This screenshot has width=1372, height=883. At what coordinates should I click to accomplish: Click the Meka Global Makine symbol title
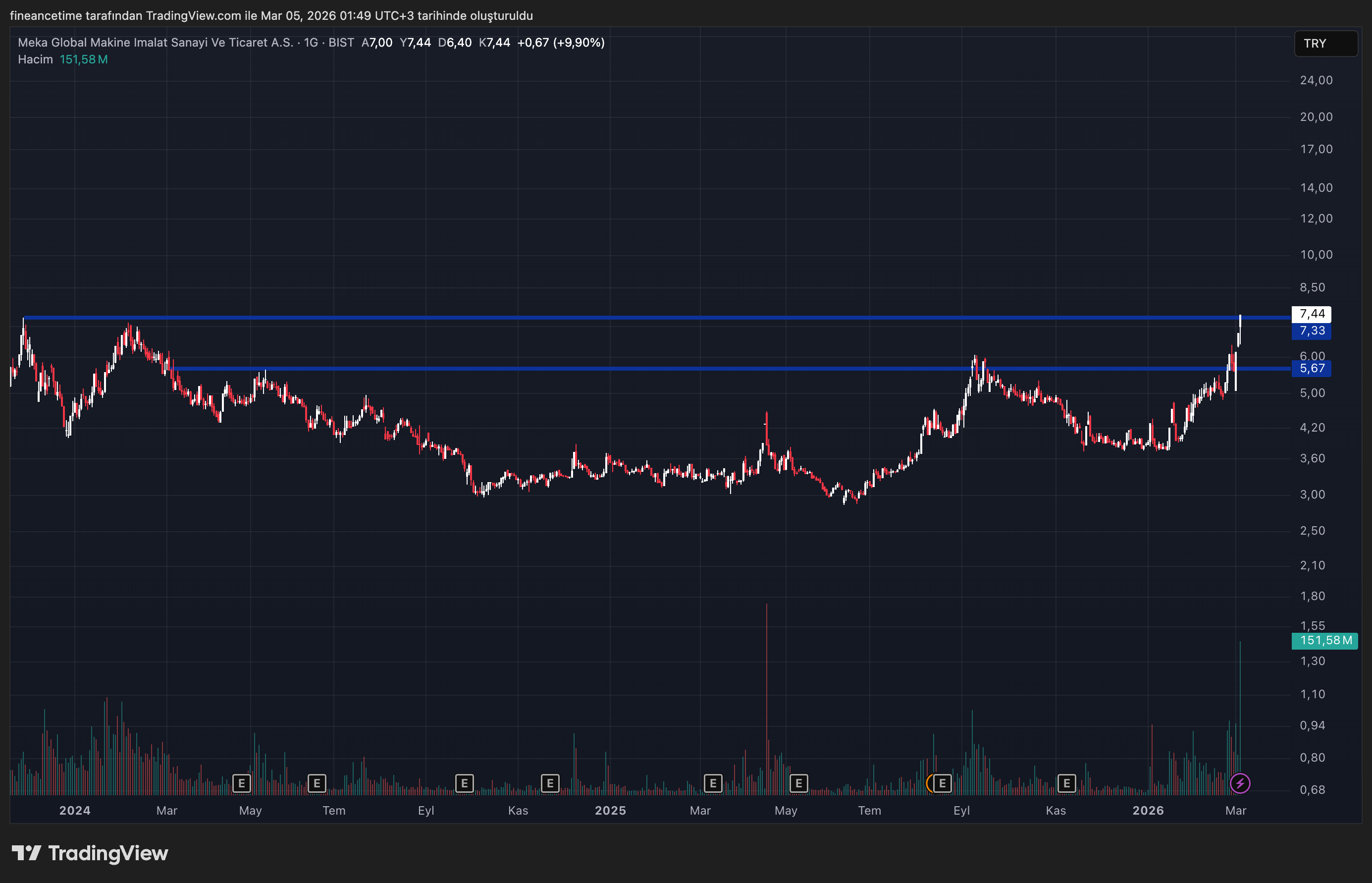click(156, 43)
